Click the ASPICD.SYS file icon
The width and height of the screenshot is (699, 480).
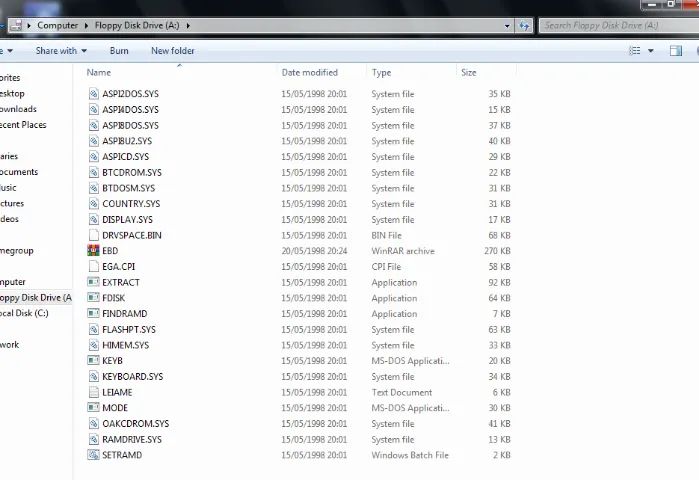click(93, 156)
